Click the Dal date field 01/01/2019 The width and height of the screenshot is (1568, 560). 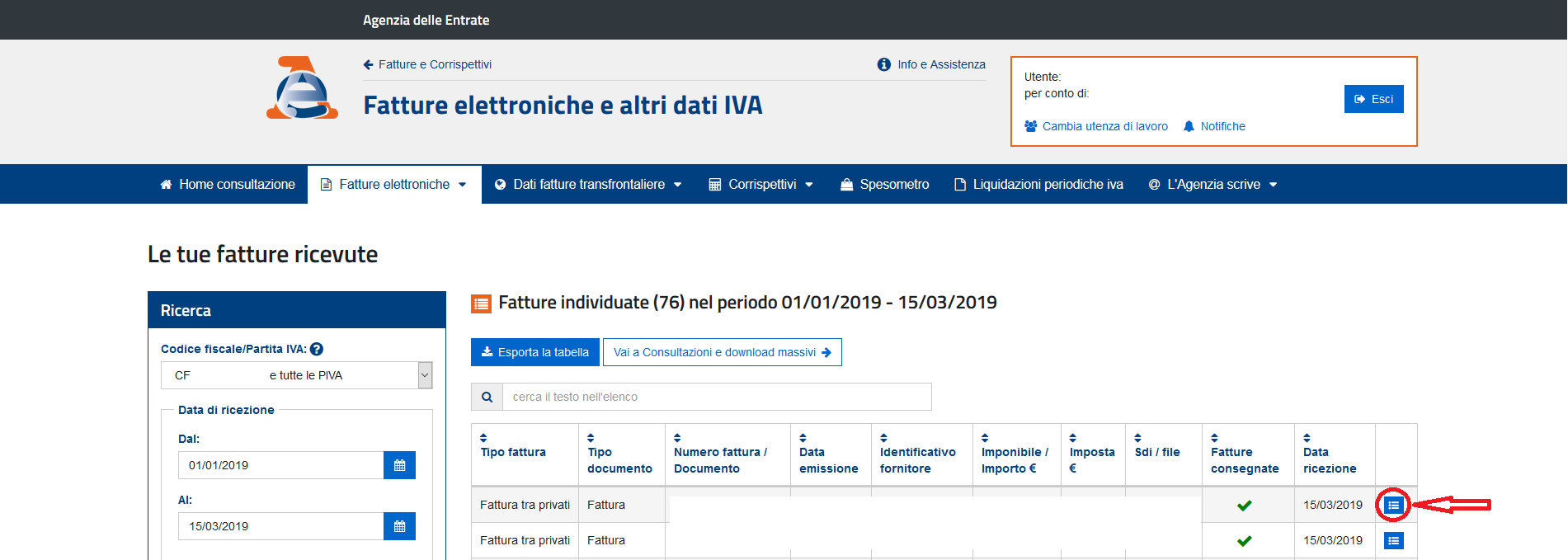pos(281,465)
